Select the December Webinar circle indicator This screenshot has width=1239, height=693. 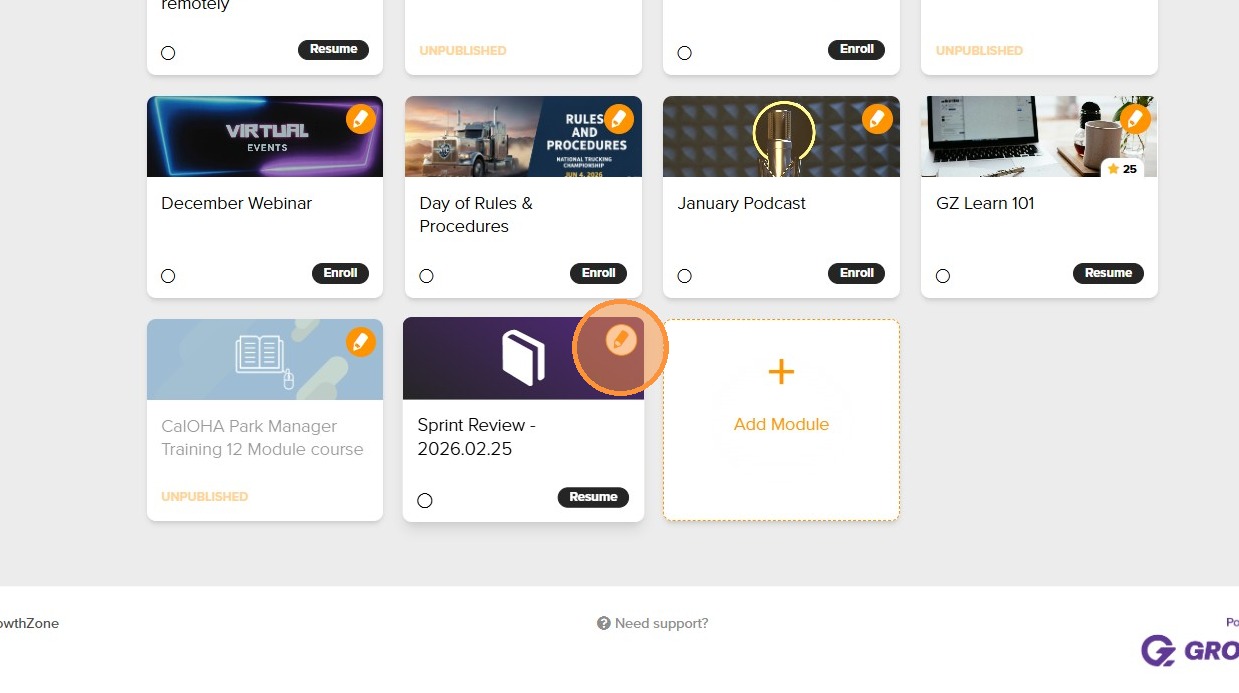tap(168, 276)
